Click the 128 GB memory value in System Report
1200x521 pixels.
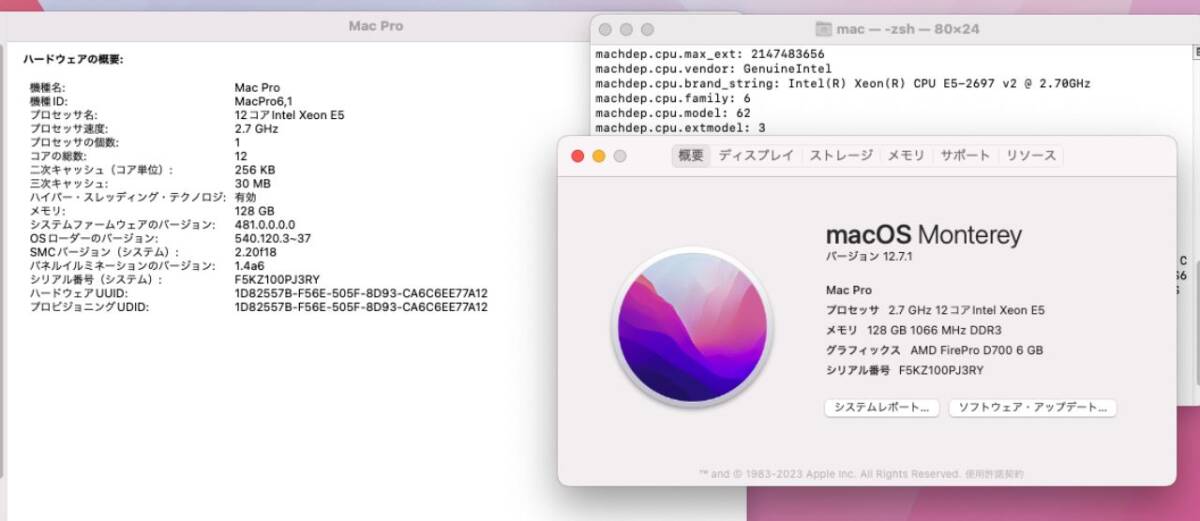pos(254,211)
